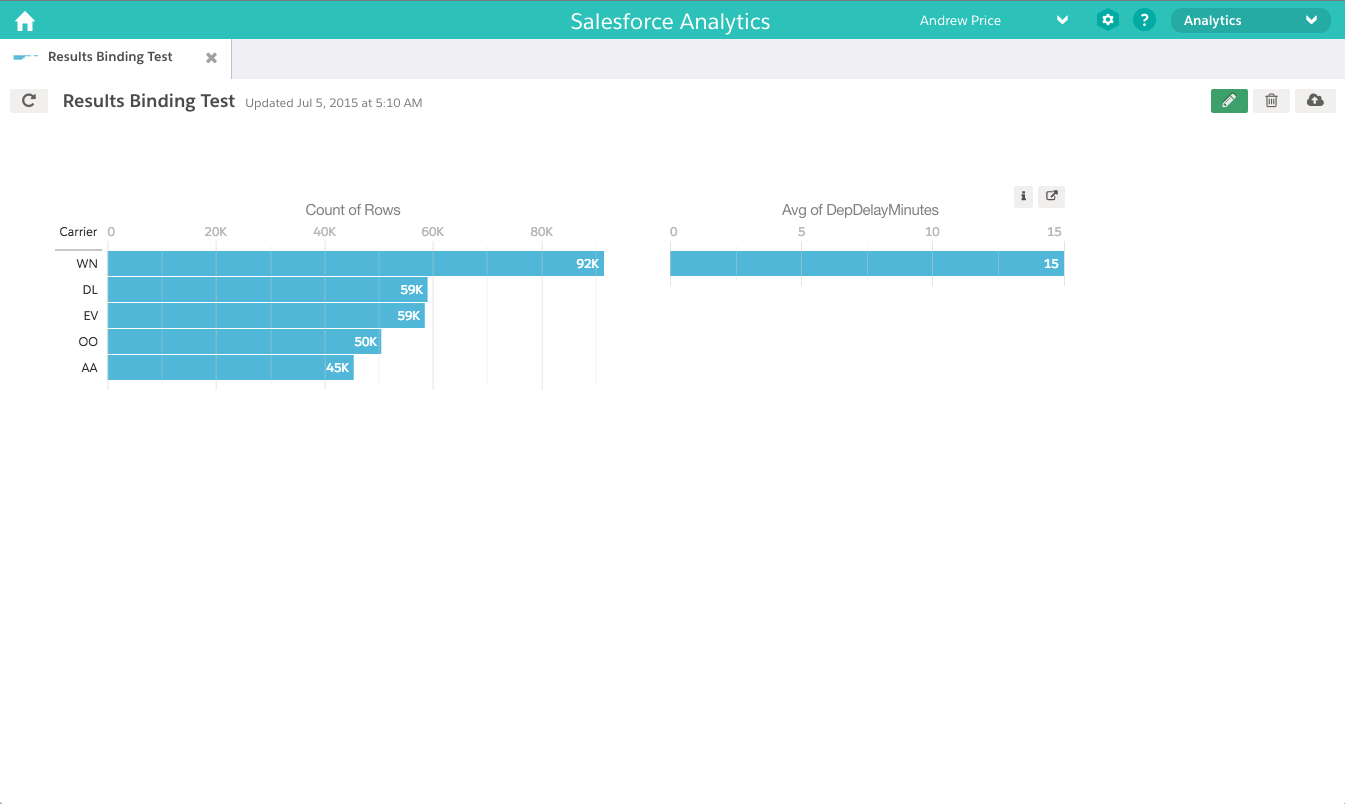The width and height of the screenshot is (1345, 804).
Task: Click the Salesforce Analytics title
Action: (670, 21)
